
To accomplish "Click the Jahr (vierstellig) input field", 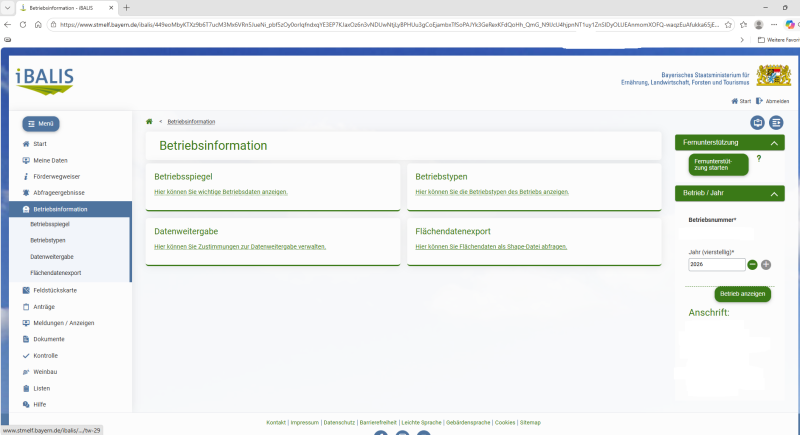I will click(x=715, y=265).
